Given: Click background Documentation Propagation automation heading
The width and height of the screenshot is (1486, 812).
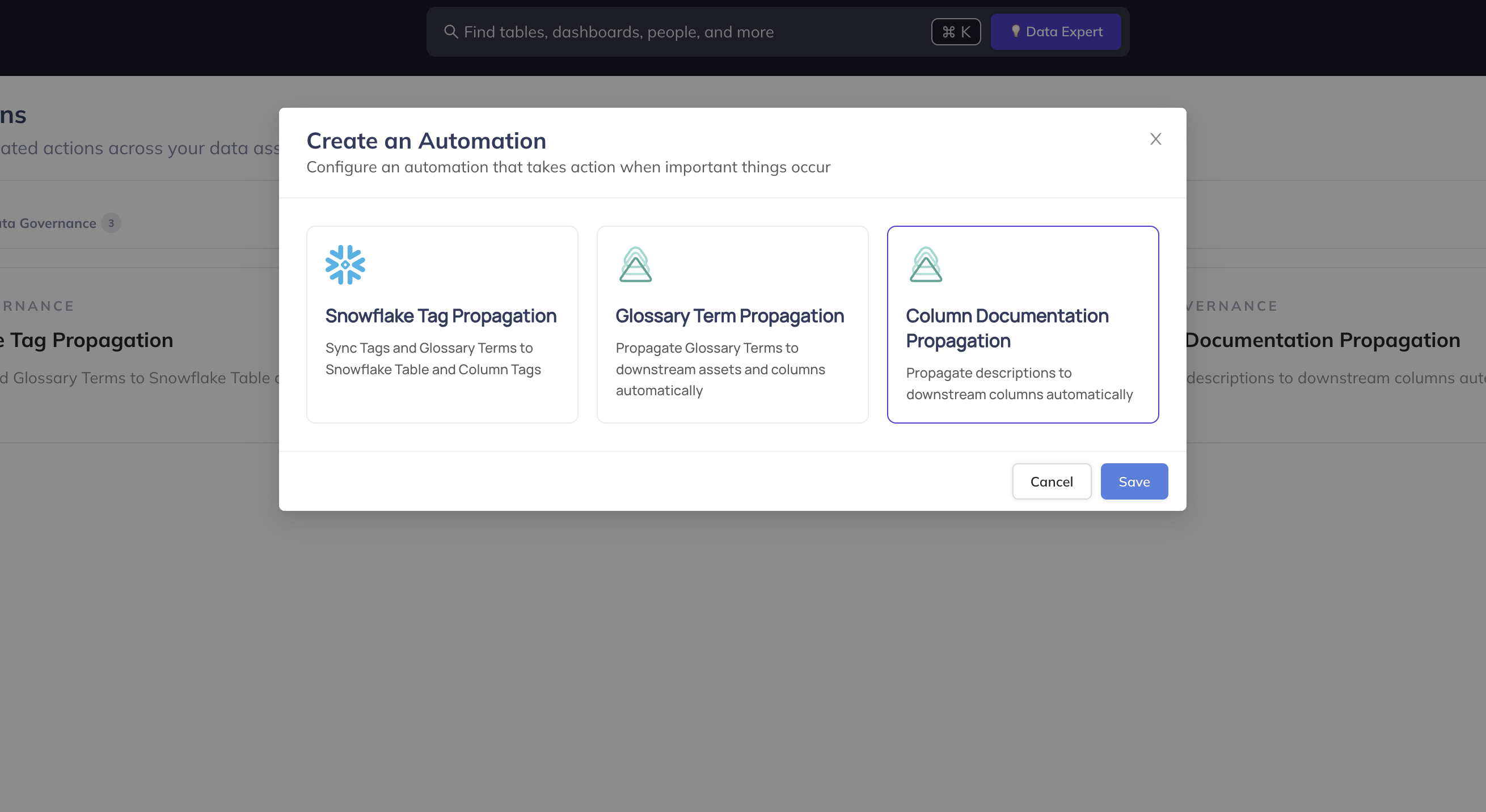Looking at the screenshot, I should tap(1322, 340).
